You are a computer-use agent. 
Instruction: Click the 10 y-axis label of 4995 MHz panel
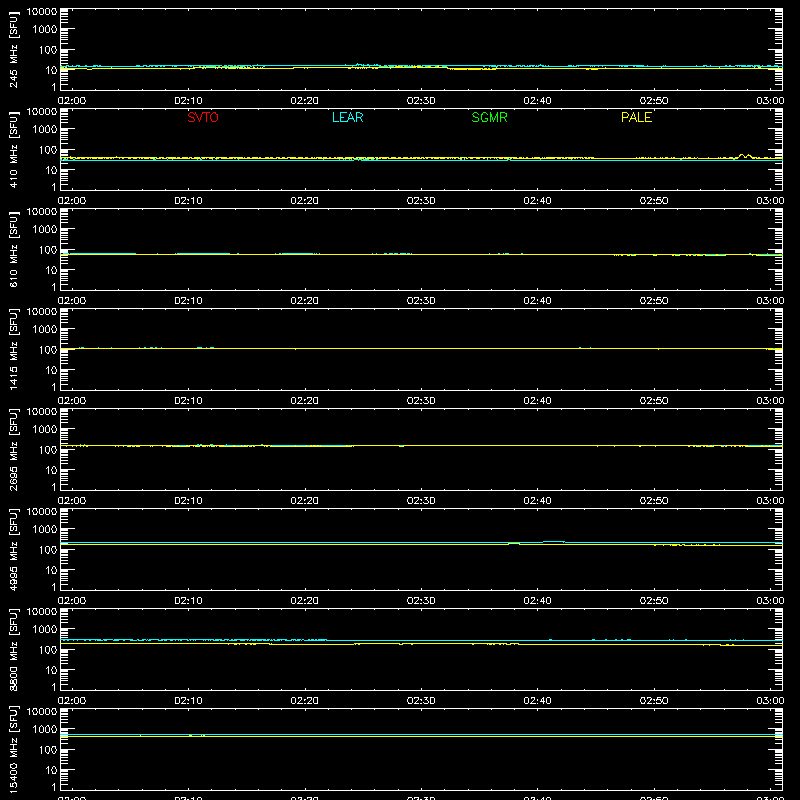click(51, 570)
